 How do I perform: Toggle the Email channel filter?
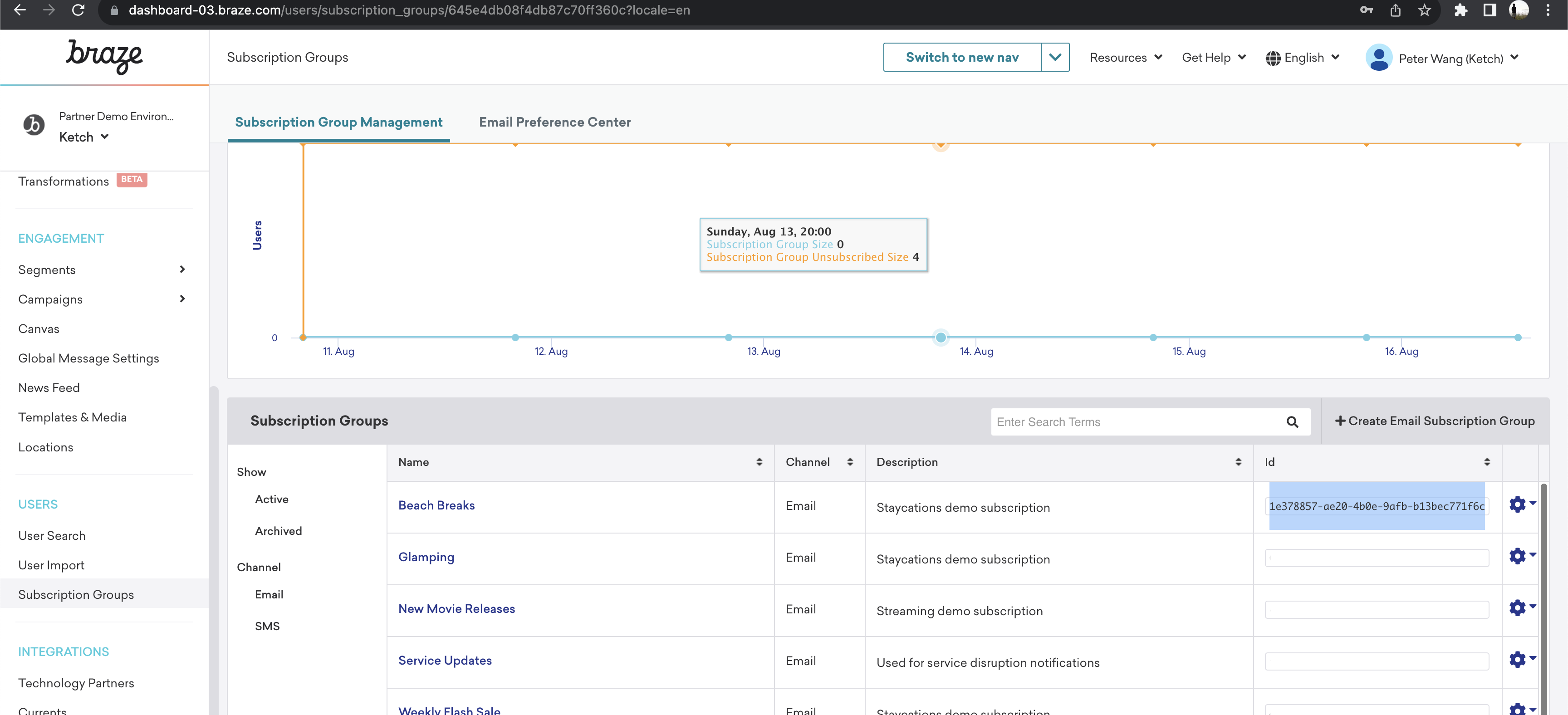pyautogui.click(x=269, y=595)
